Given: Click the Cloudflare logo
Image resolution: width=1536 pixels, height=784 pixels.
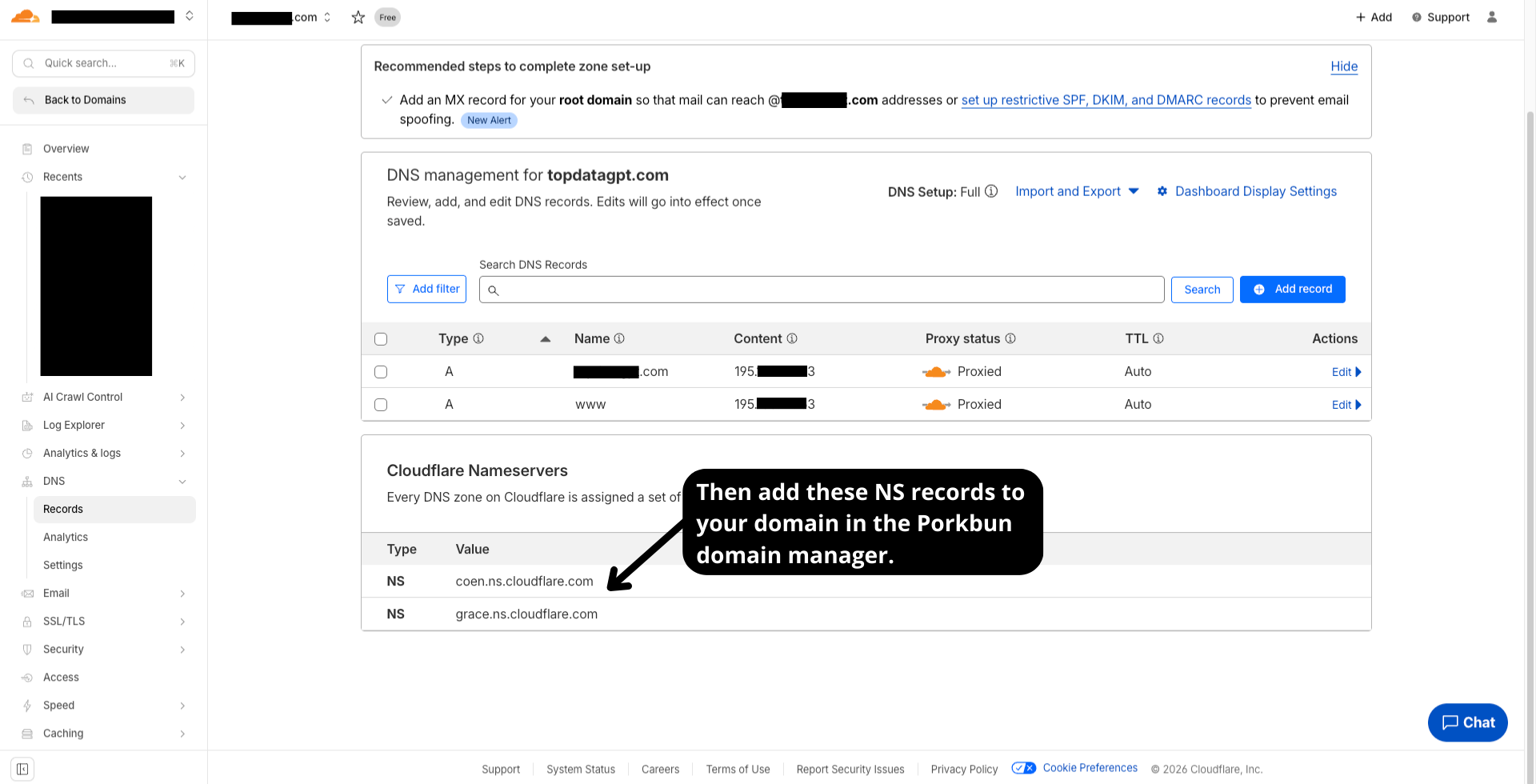Looking at the screenshot, I should pyautogui.click(x=25, y=16).
